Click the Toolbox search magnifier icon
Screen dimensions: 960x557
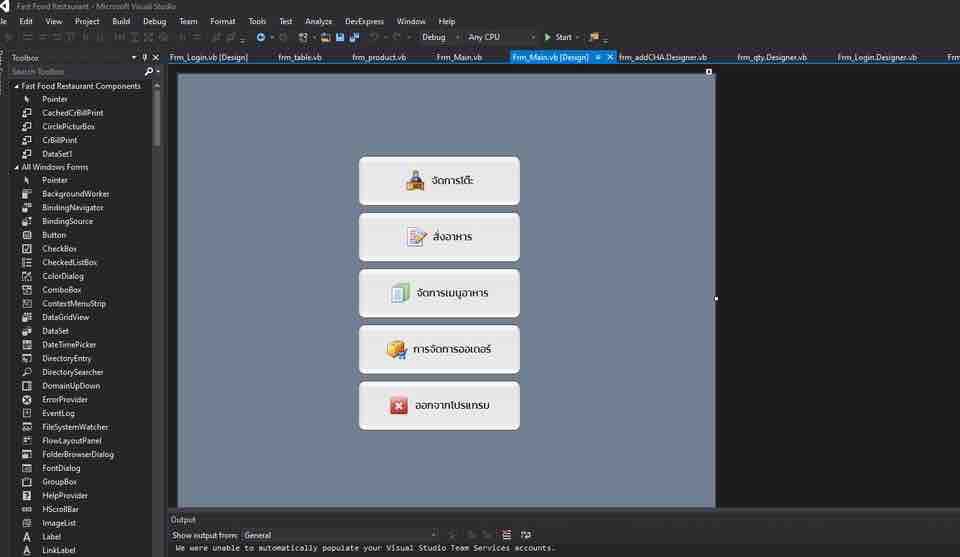click(149, 72)
